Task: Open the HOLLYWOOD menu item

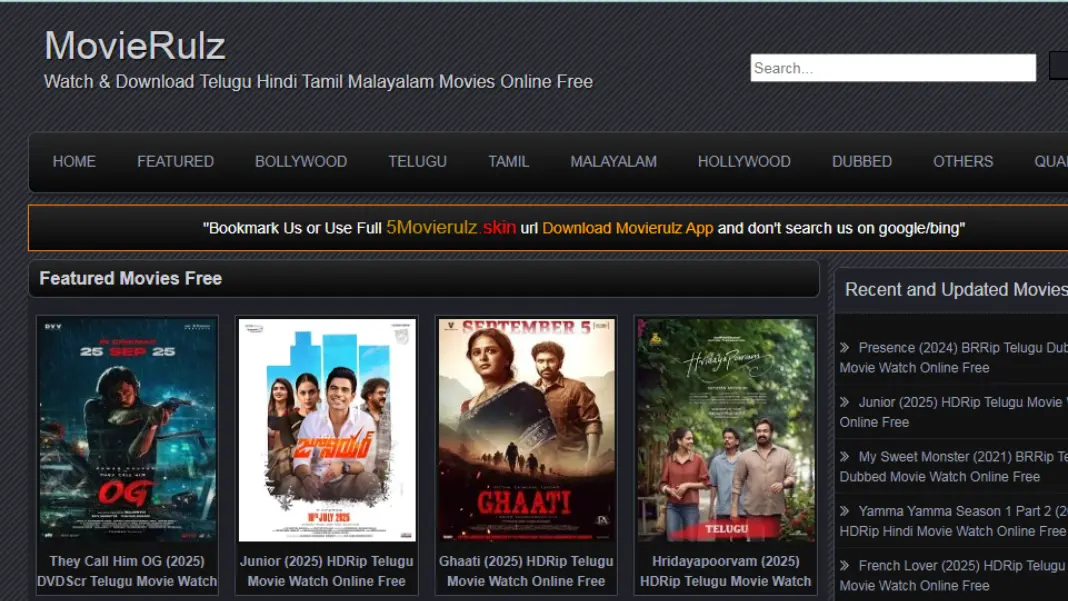Action: [x=744, y=161]
